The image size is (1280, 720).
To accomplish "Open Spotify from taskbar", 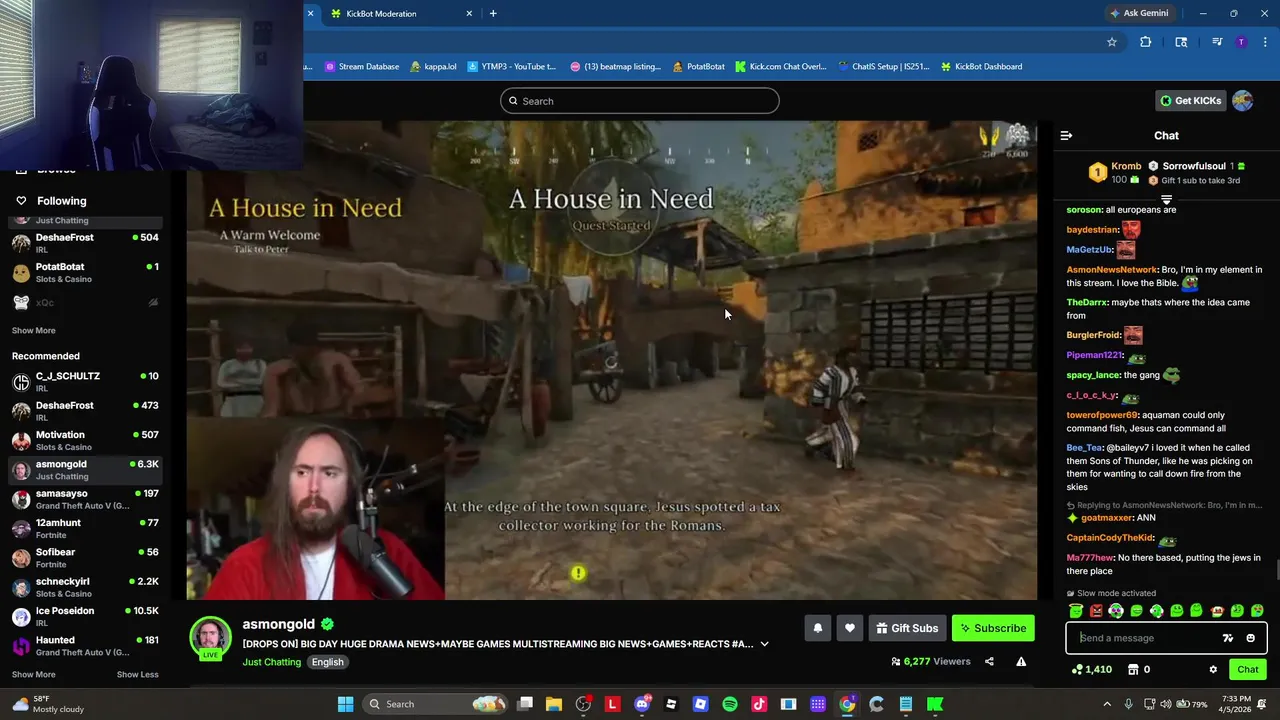I will [x=730, y=704].
